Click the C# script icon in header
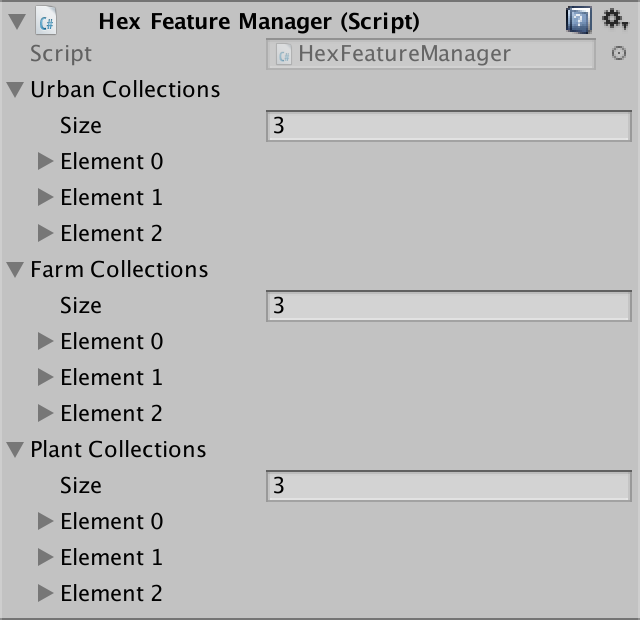The image size is (640, 620). 45,20
